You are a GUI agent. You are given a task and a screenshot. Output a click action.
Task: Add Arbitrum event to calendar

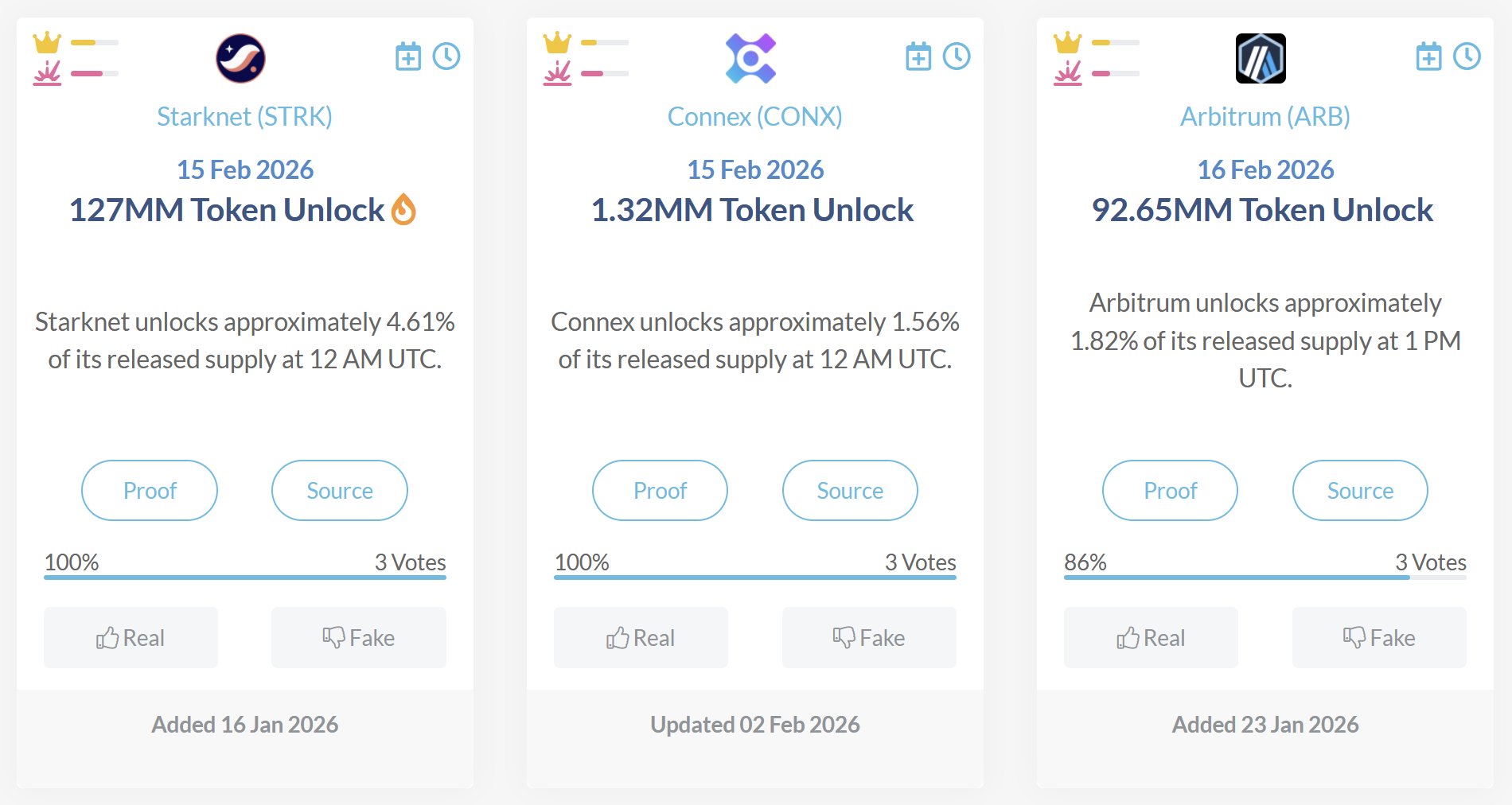(1428, 56)
